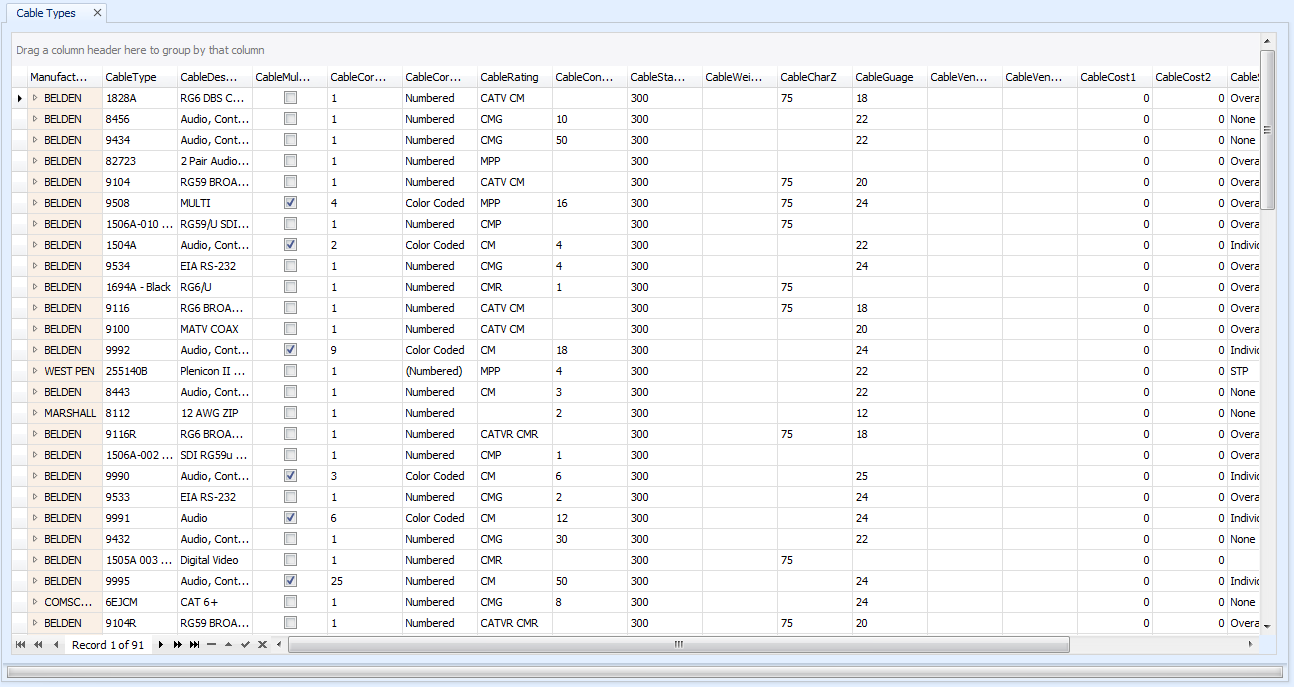The height and width of the screenshot is (687, 1294).
Task: Expand the 9104R row details
Action: pos(35,623)
